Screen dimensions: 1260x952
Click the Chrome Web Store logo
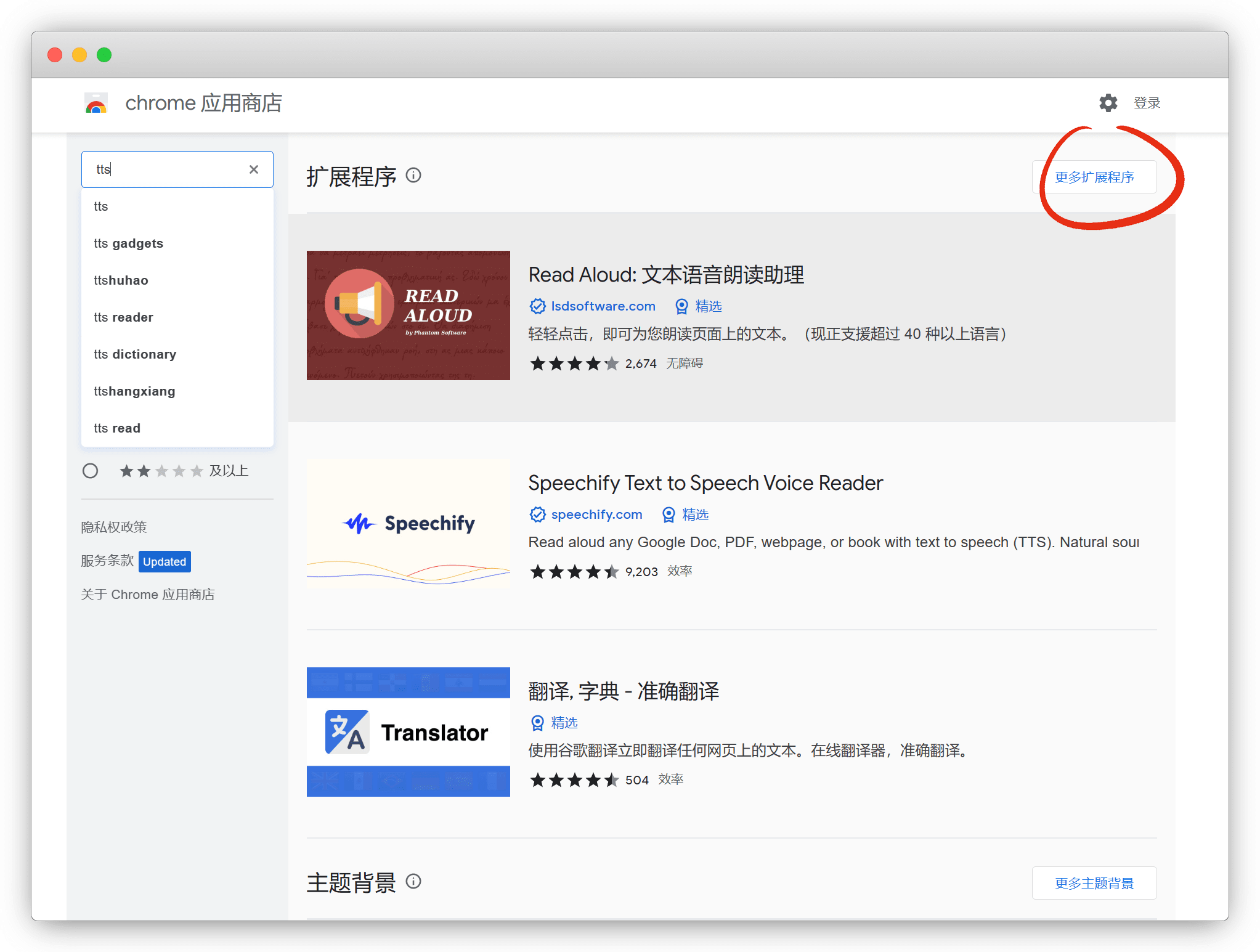click(x=96, y=104)
